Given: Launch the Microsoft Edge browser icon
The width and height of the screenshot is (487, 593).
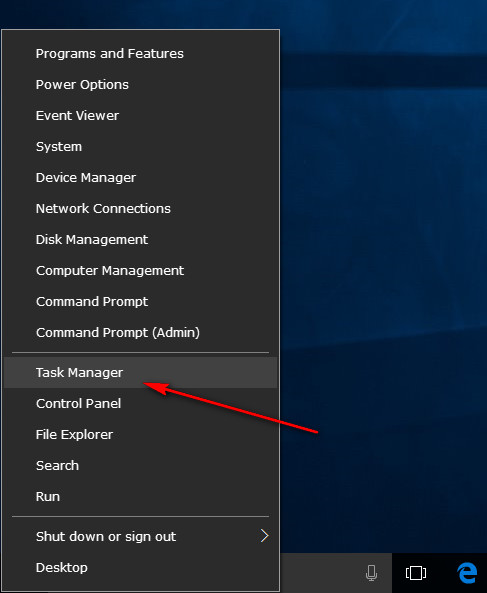Looking at the screenshot, I should 467,573.
